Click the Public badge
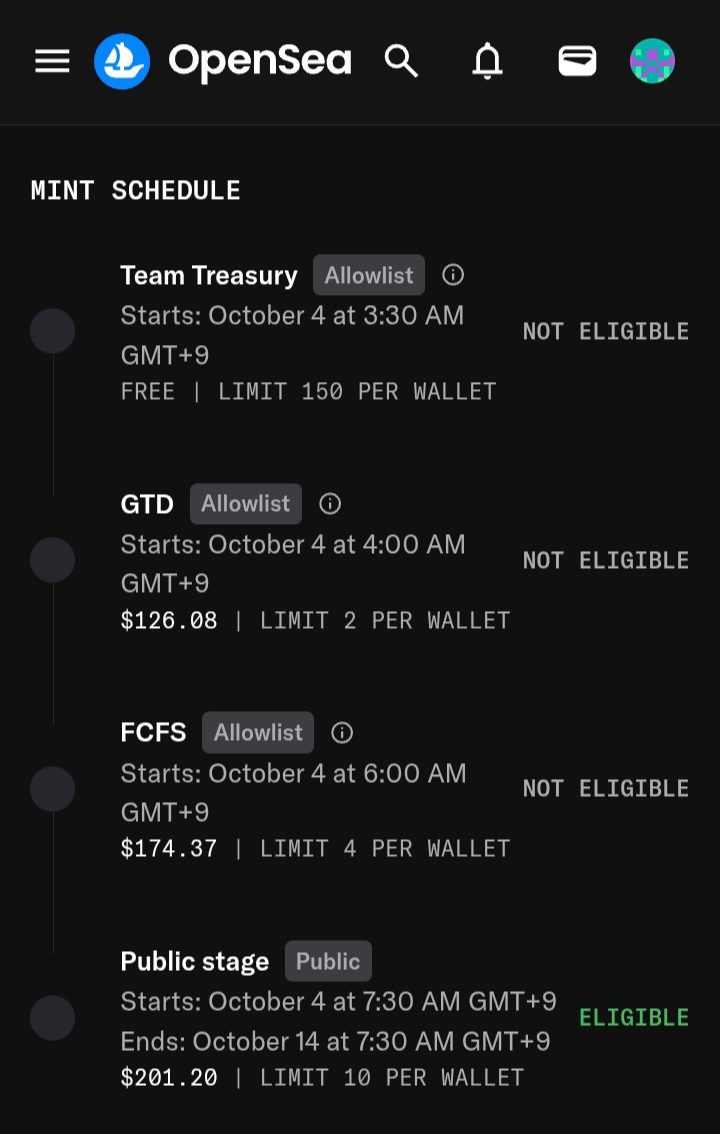720x1134 pixels. coord(328,961)
